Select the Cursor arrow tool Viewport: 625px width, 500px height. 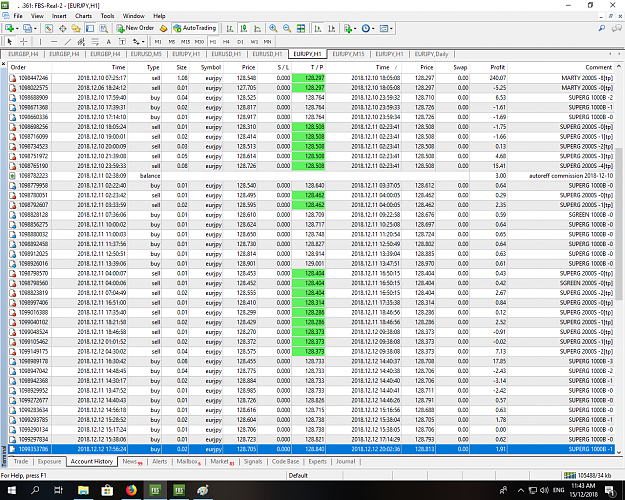(x=10, y=41)
